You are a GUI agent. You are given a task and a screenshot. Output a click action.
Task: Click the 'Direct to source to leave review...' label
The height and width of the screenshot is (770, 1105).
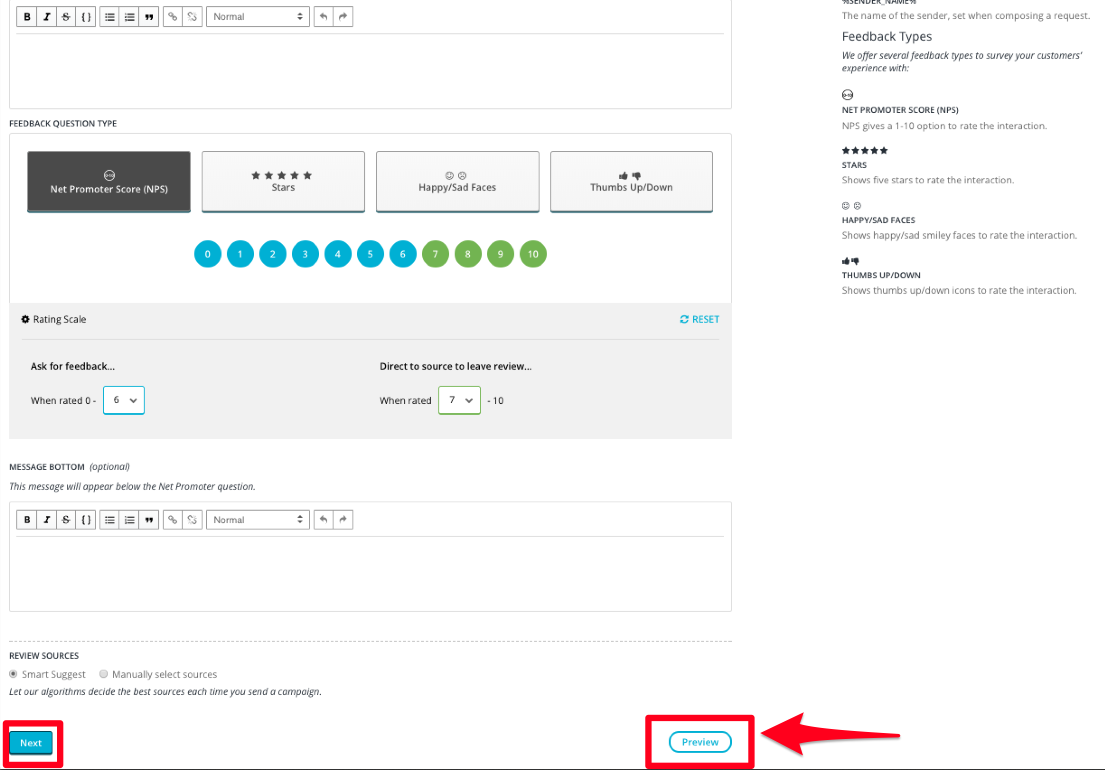click(456, 366)
